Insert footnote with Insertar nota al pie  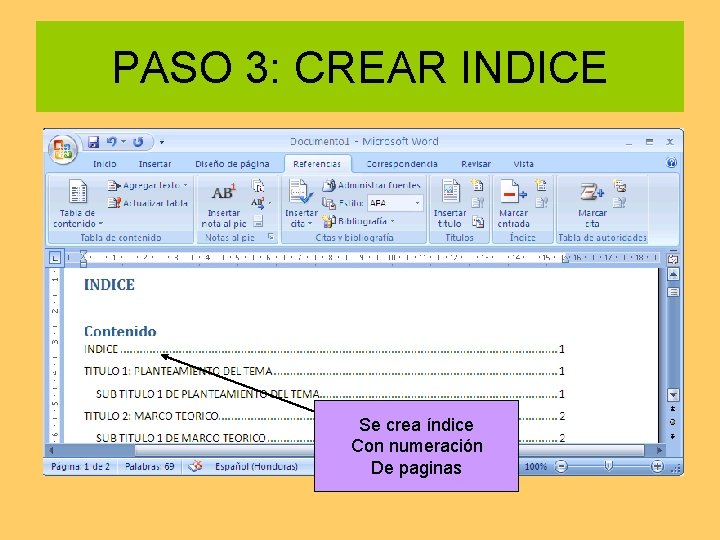(224, 206)
